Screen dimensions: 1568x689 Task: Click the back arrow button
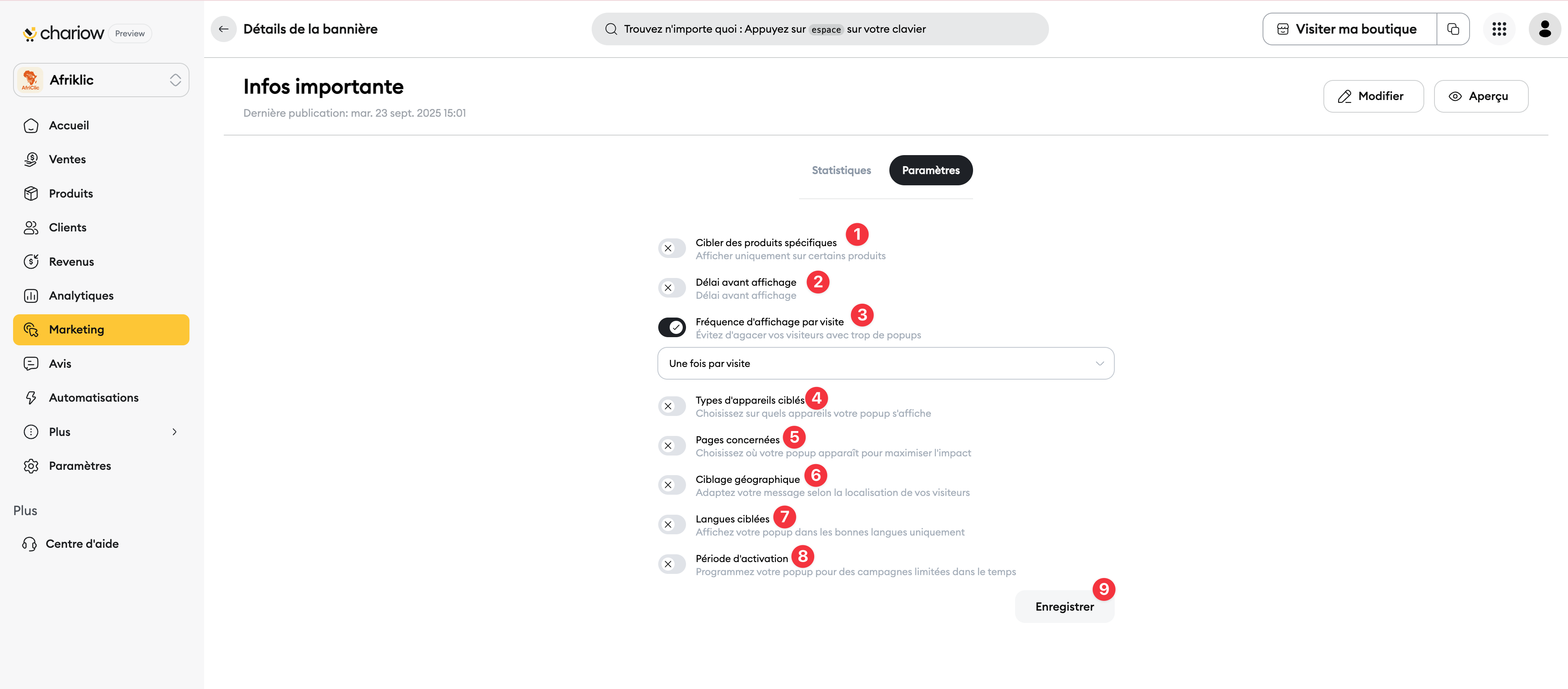(x=223, y=29)
